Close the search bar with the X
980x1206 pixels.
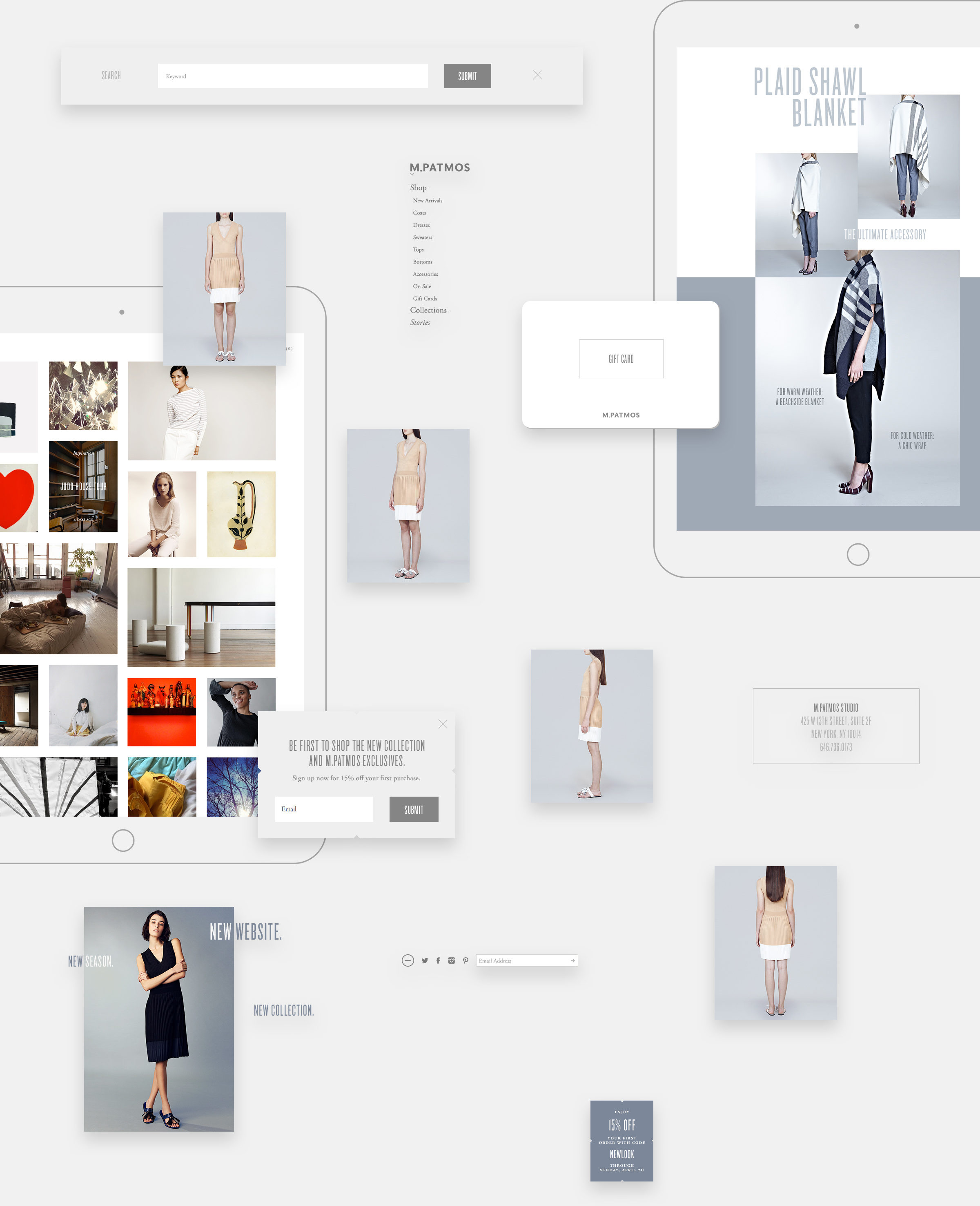click(537, 75)
